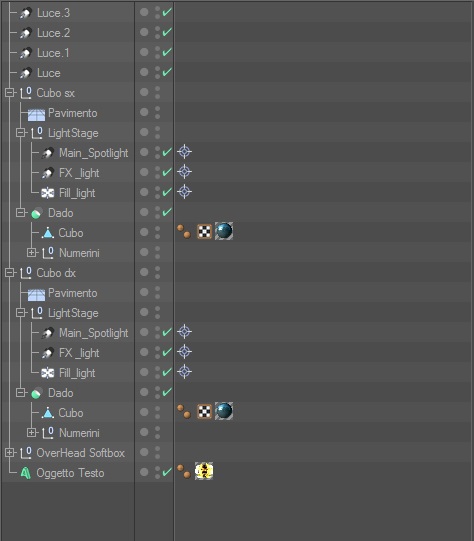This screenshot has height=541, width=474.
Task: Select 'FX _light' name under Cubo sx
Action: [79, 173]
